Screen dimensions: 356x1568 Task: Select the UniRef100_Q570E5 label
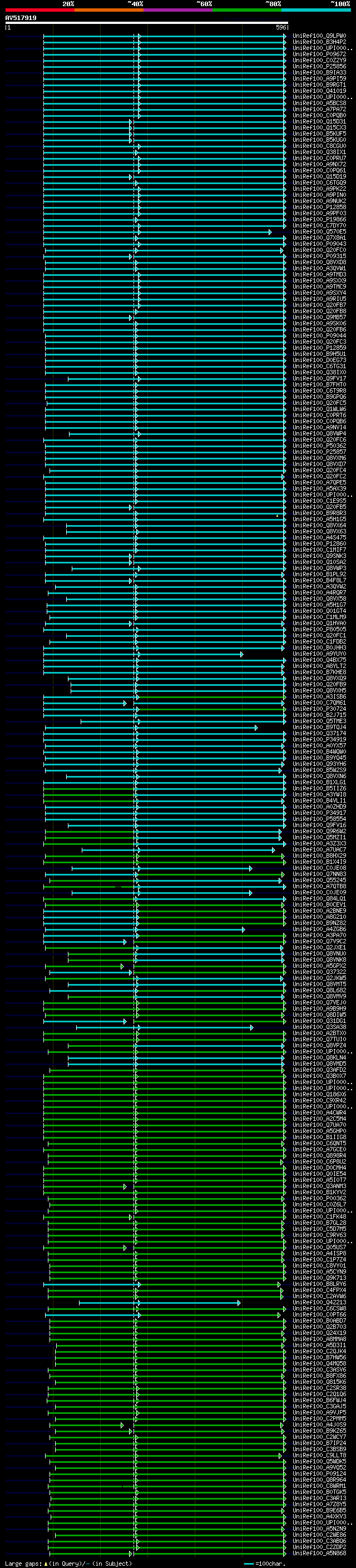(319, 231)
